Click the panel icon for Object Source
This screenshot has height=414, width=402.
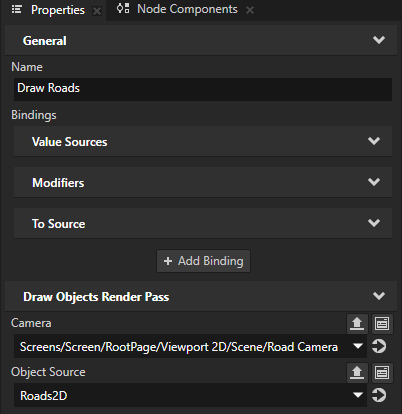click(382, 372)
